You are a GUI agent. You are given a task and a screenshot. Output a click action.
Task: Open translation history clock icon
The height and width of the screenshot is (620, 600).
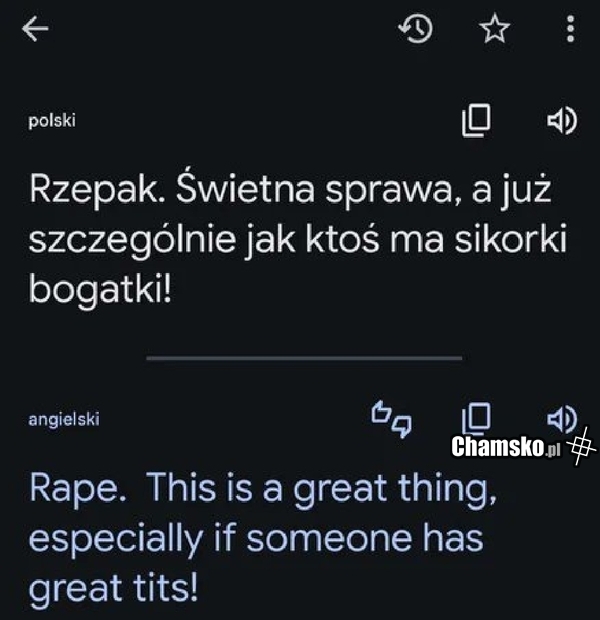click(415, 28)
